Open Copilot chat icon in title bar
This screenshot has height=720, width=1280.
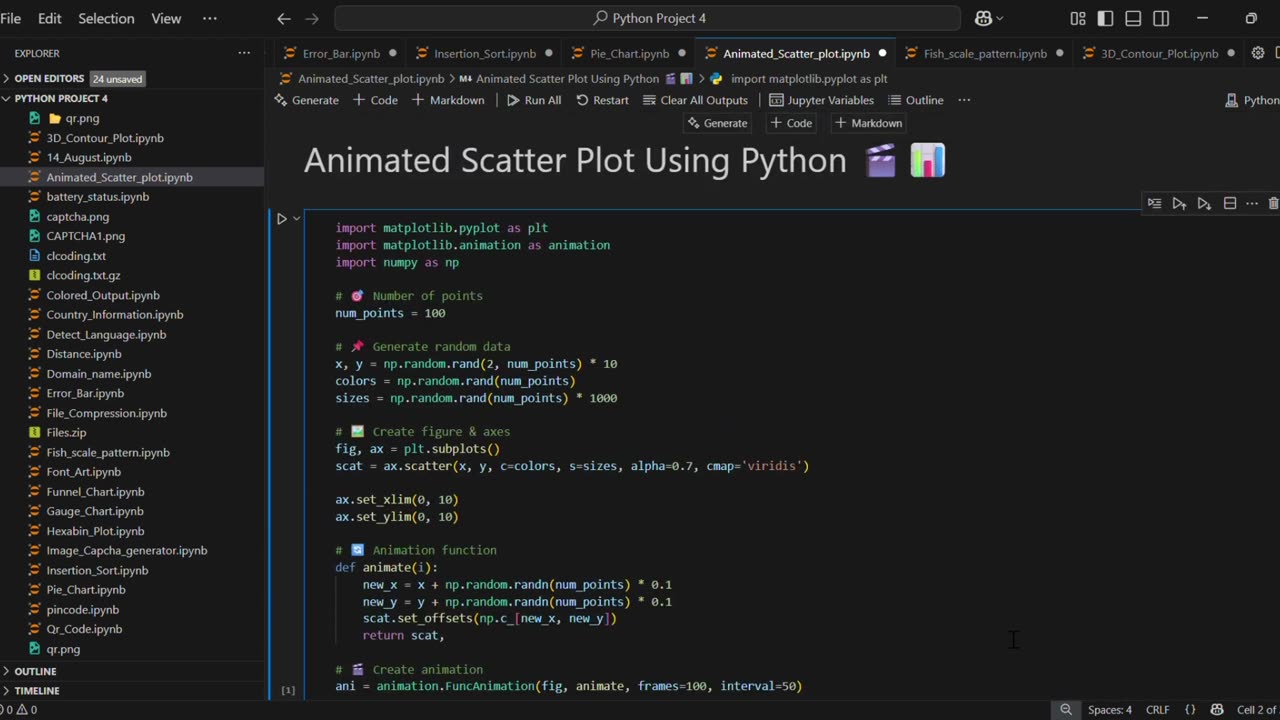click(x=983, y=18)
